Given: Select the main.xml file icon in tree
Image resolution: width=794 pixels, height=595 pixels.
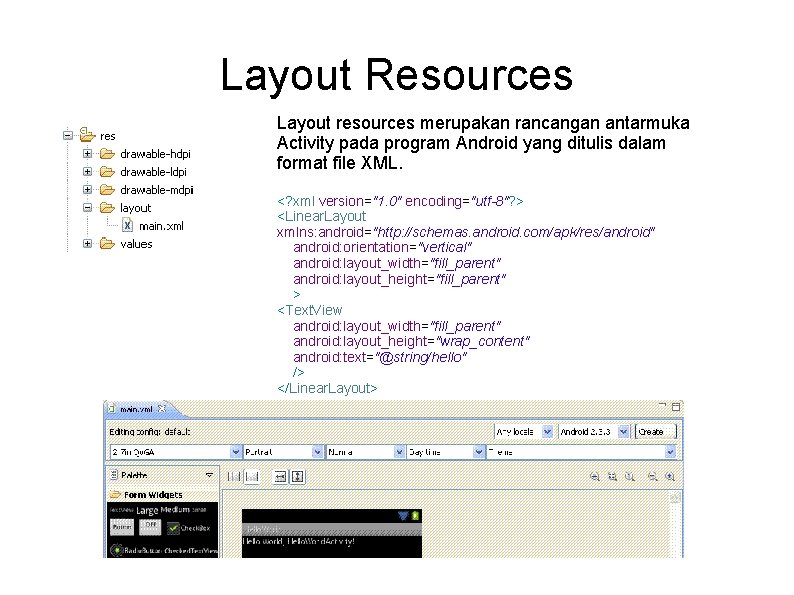Looking at the screenshot, I should [127, 225].
